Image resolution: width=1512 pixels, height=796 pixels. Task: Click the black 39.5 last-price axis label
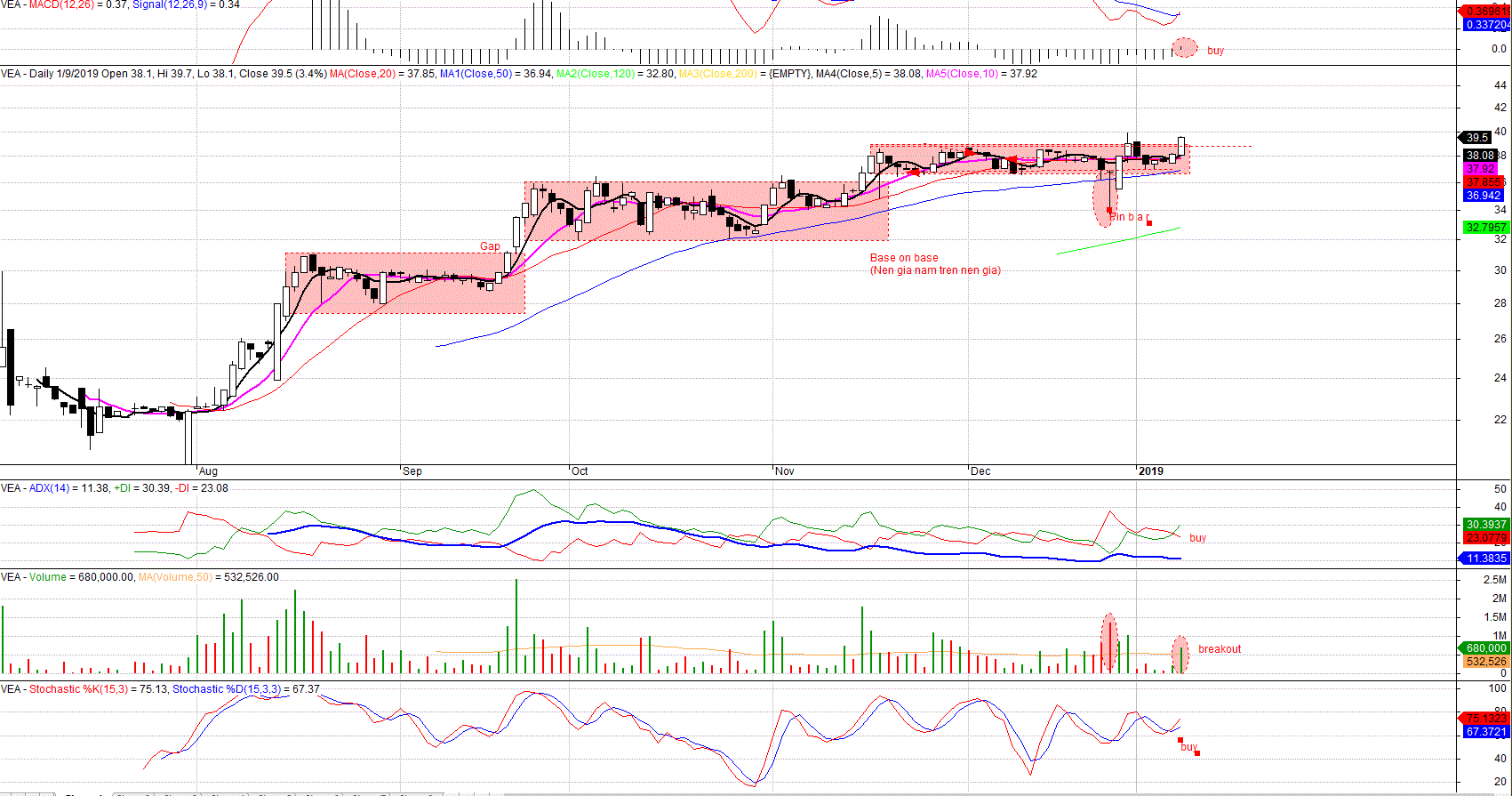coord(1477,138)
